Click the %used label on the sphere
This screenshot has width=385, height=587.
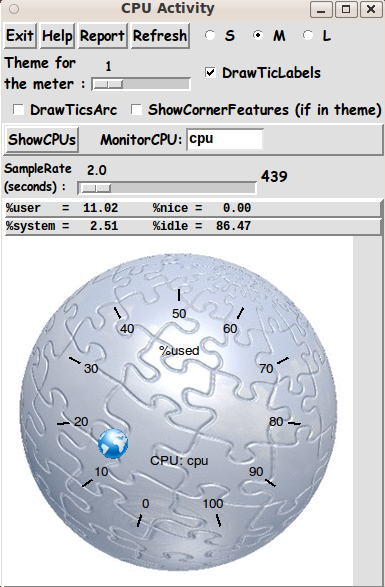click(x=179, y=351)
